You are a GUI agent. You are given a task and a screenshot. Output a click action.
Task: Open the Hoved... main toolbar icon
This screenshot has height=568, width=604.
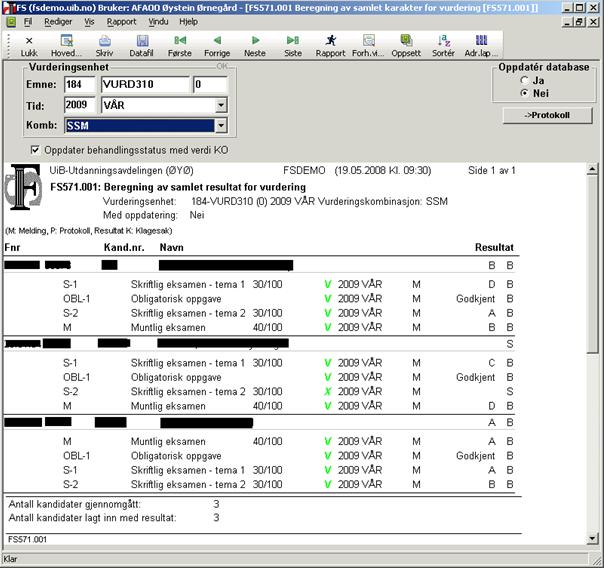pyautogui.click(x=67, y=41)
